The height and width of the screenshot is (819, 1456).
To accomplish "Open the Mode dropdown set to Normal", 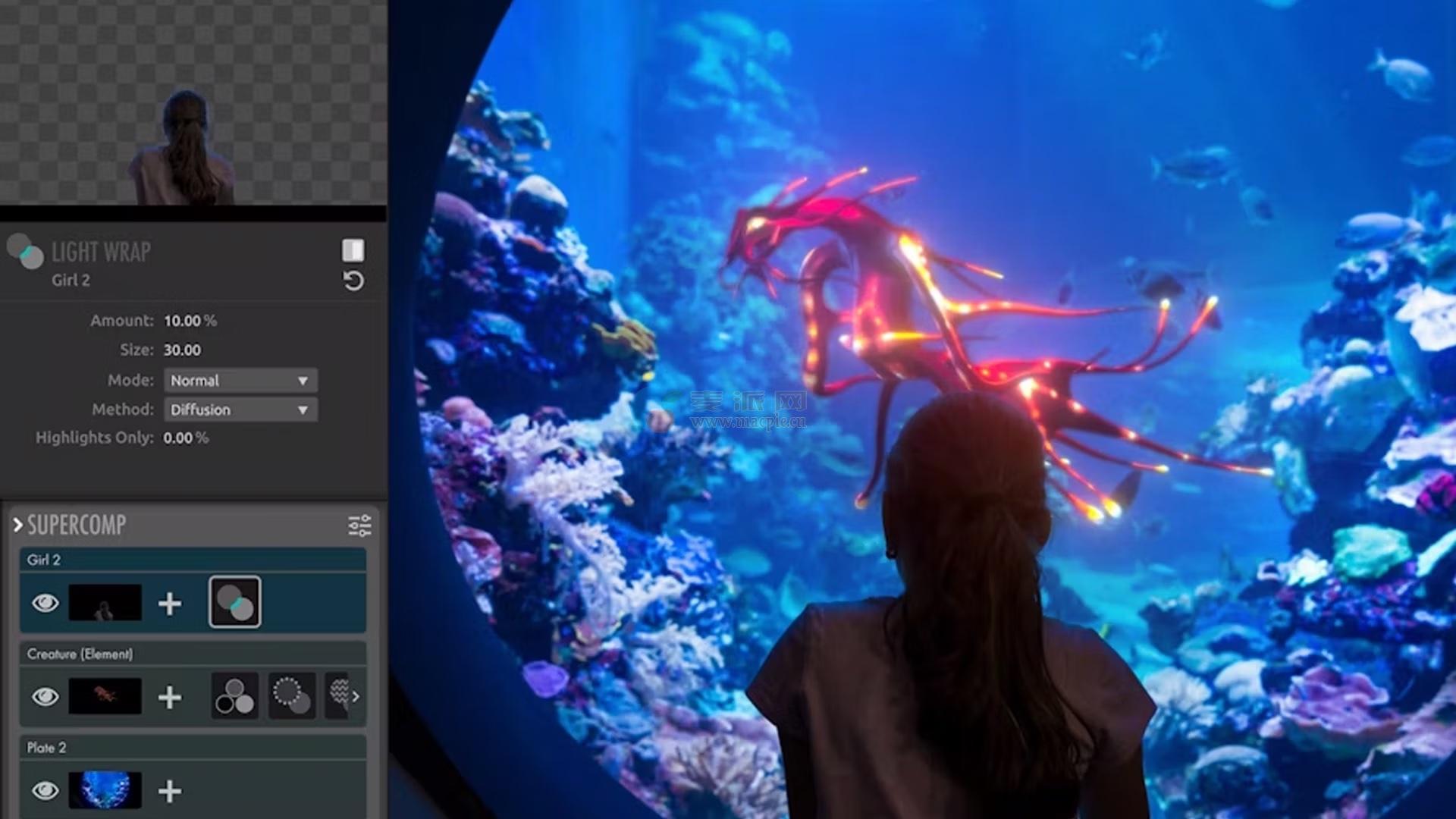I will pos(240,381).
